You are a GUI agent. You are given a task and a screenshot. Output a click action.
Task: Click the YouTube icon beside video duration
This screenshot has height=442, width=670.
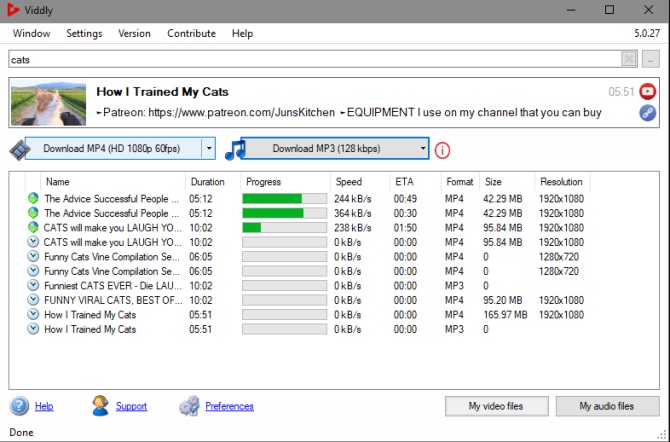(648, 91)
